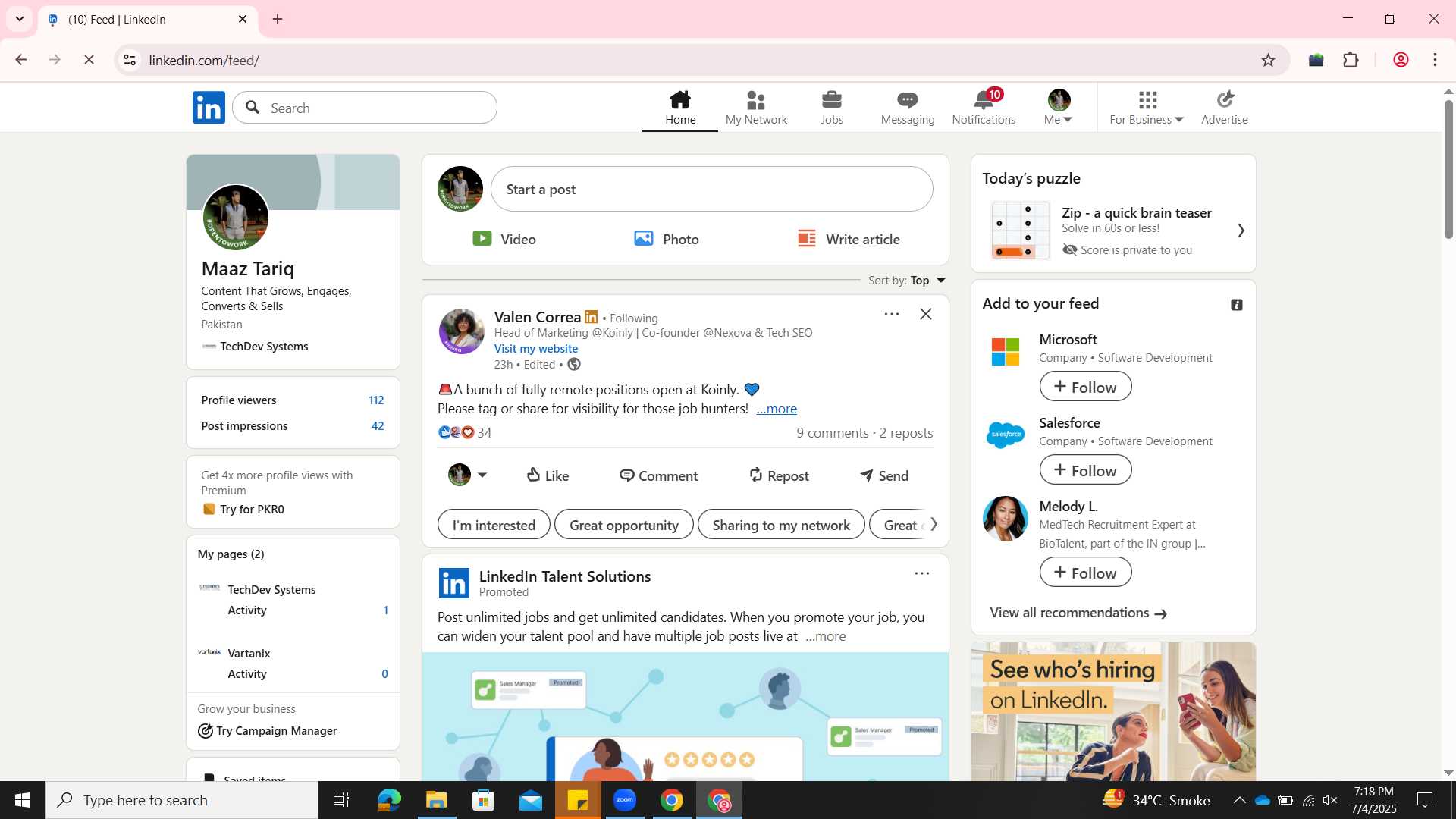Image resolution: width=1456 pixels, height=819 pixels.
Task: Expand promoted post ...more text
Action: pyautogui.click(x=825, y=636)
